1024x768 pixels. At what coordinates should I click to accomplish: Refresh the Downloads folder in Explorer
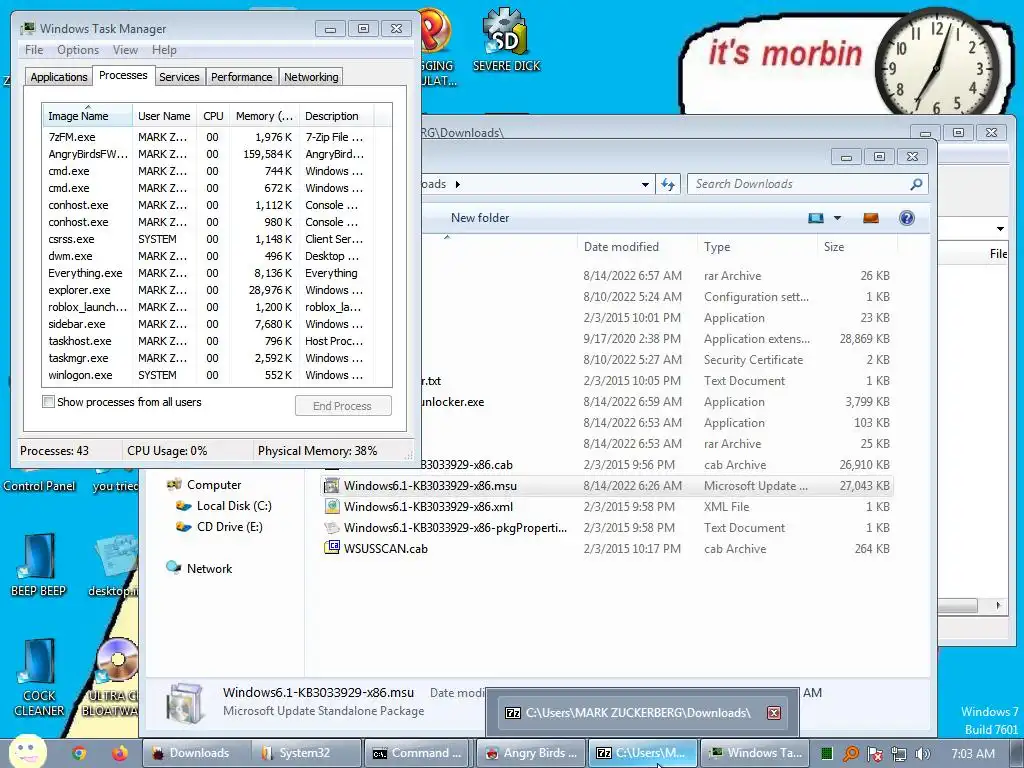[667, 184]
